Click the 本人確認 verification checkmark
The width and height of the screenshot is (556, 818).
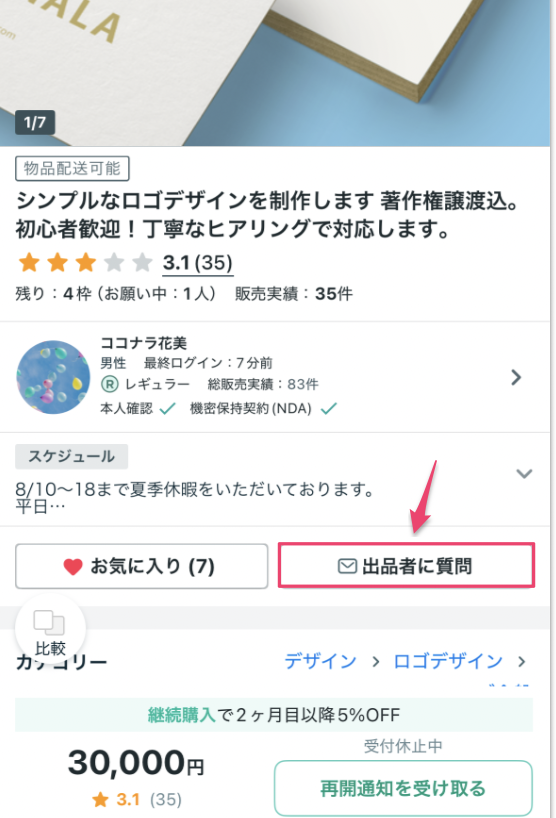pyautogui.click(x=167, y=408)
